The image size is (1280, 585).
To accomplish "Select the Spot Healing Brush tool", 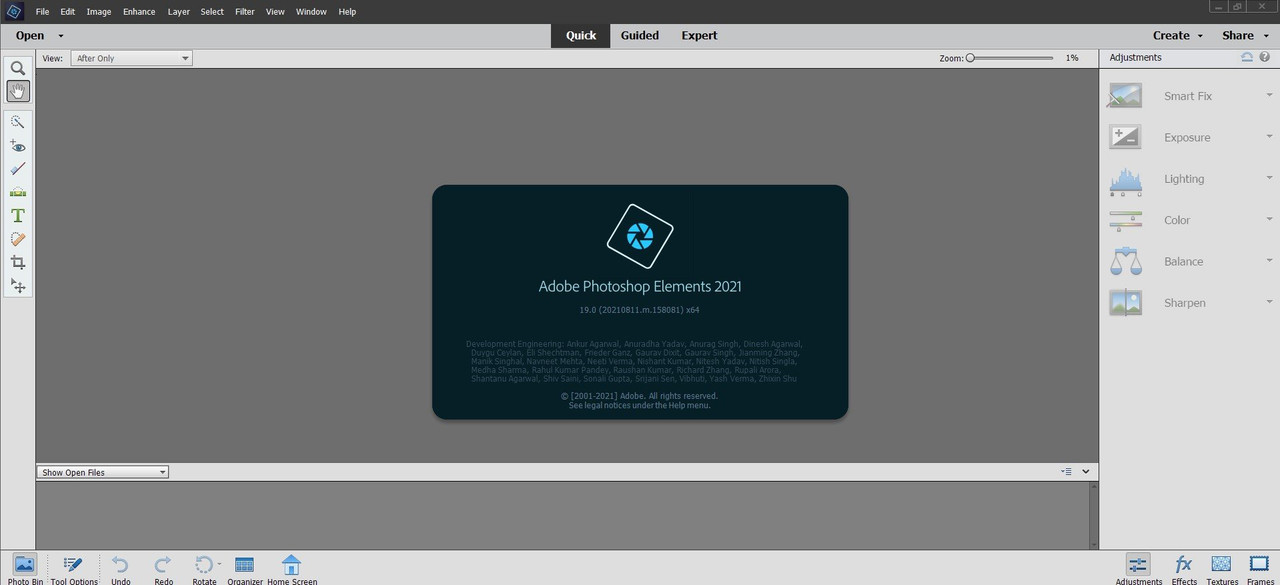I will point(18,239).
